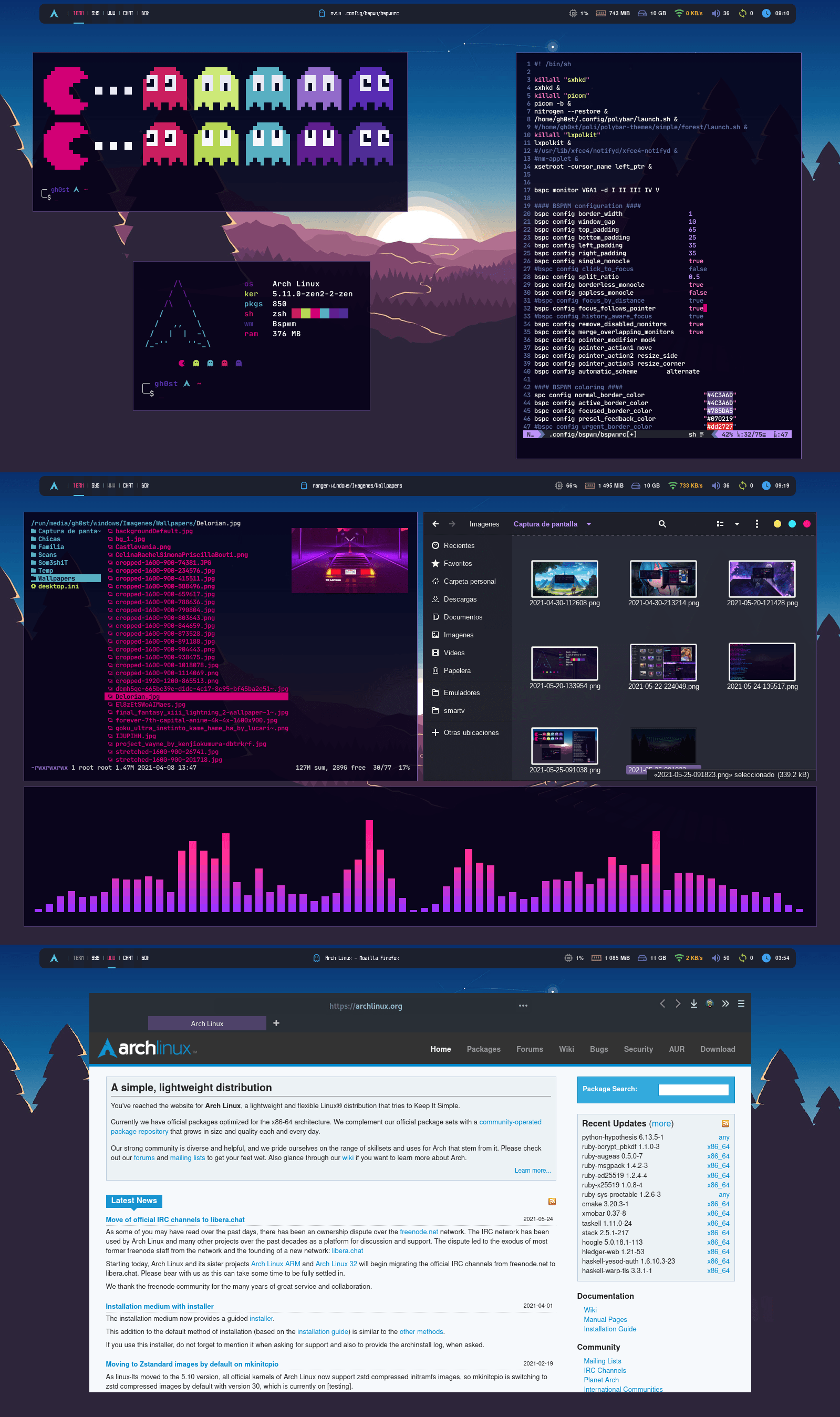Click Arch Linux logo on website
Screen dimensions: 840x1417
[148, 1048]
